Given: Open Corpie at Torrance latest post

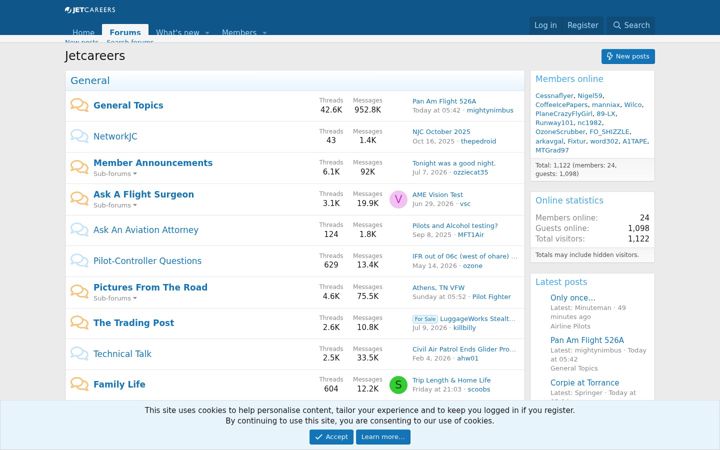Looking at the screenshot, I should (585, 382).
